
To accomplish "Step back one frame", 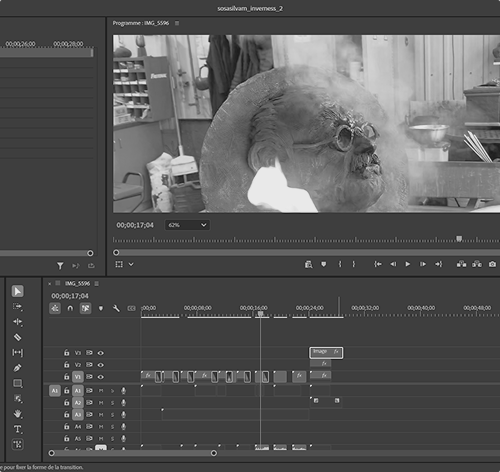I will [393, 264].
